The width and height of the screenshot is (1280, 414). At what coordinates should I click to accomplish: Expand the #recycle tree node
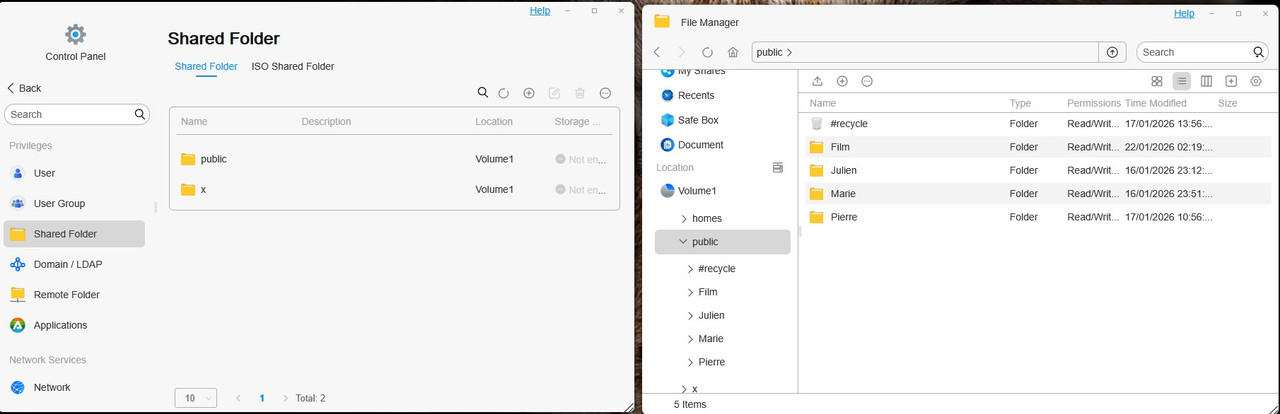pyautogui.click(x=690, y=269)
